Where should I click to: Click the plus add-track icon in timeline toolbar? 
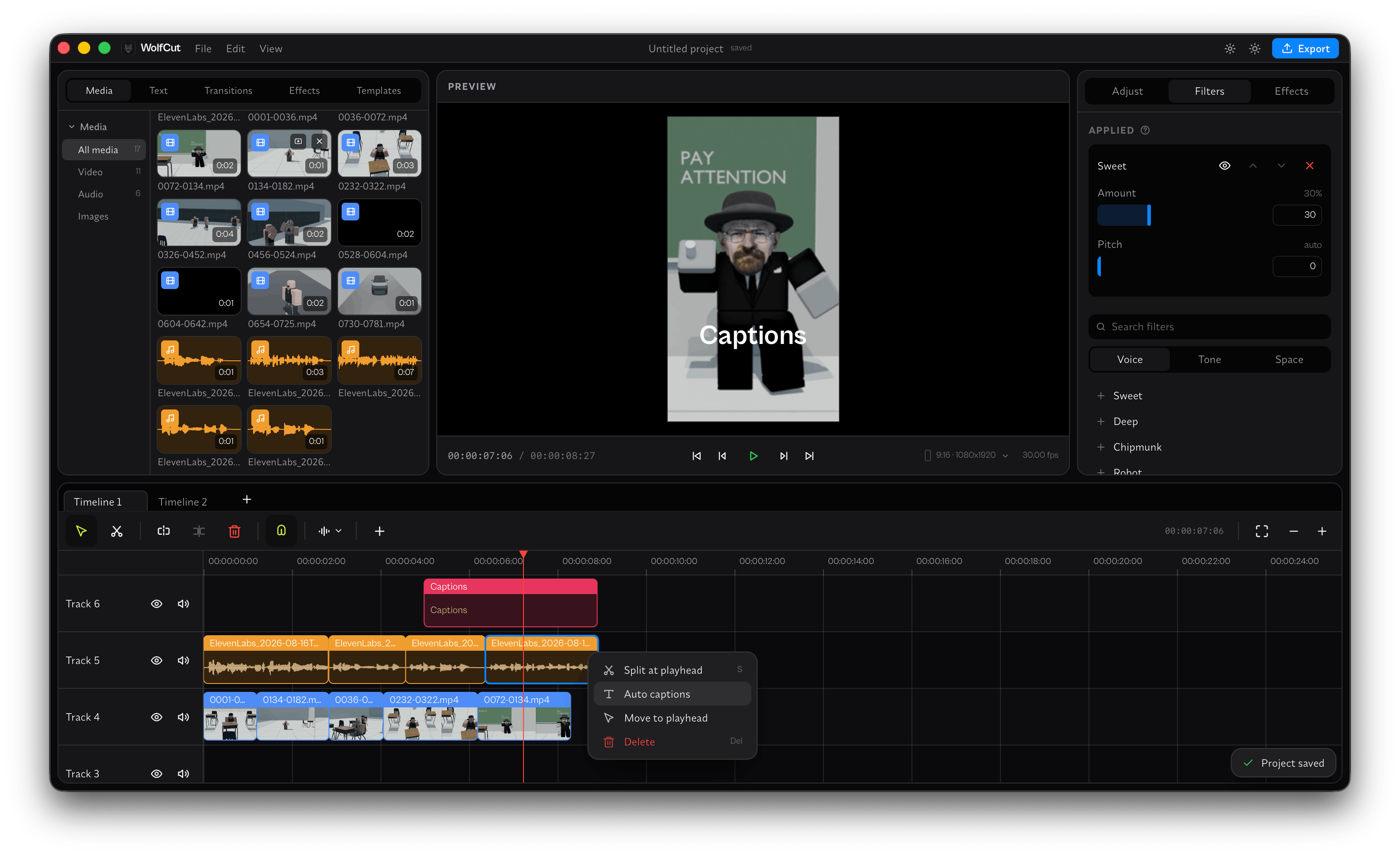pyautogui.click(x=380, y=531)
